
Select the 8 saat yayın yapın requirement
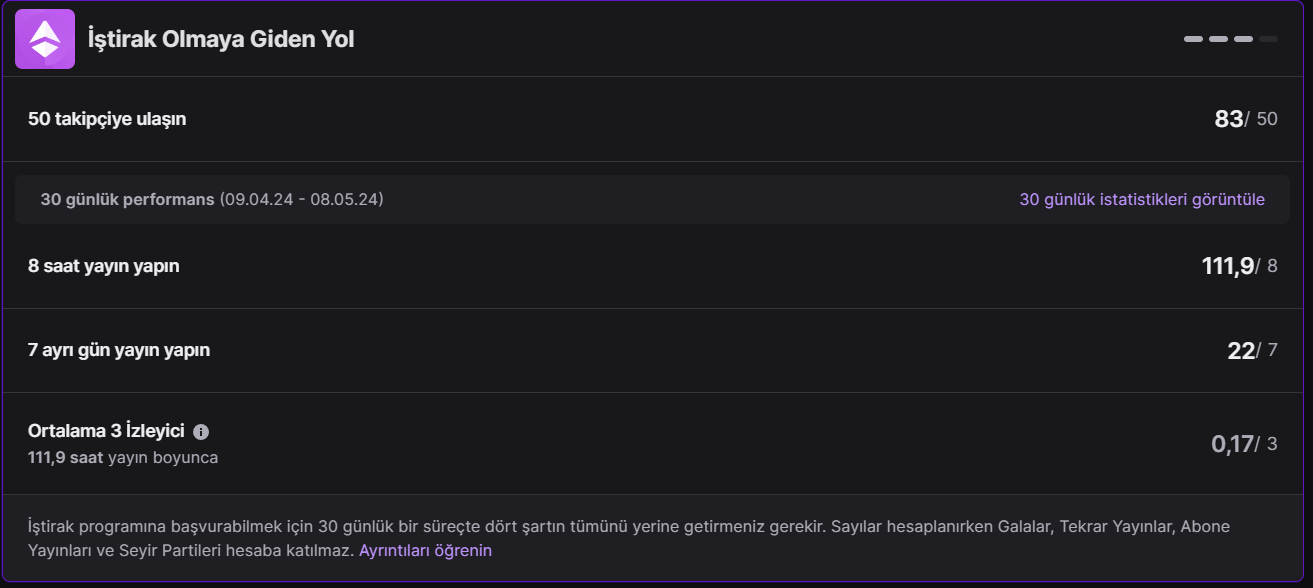pos(104,266)
